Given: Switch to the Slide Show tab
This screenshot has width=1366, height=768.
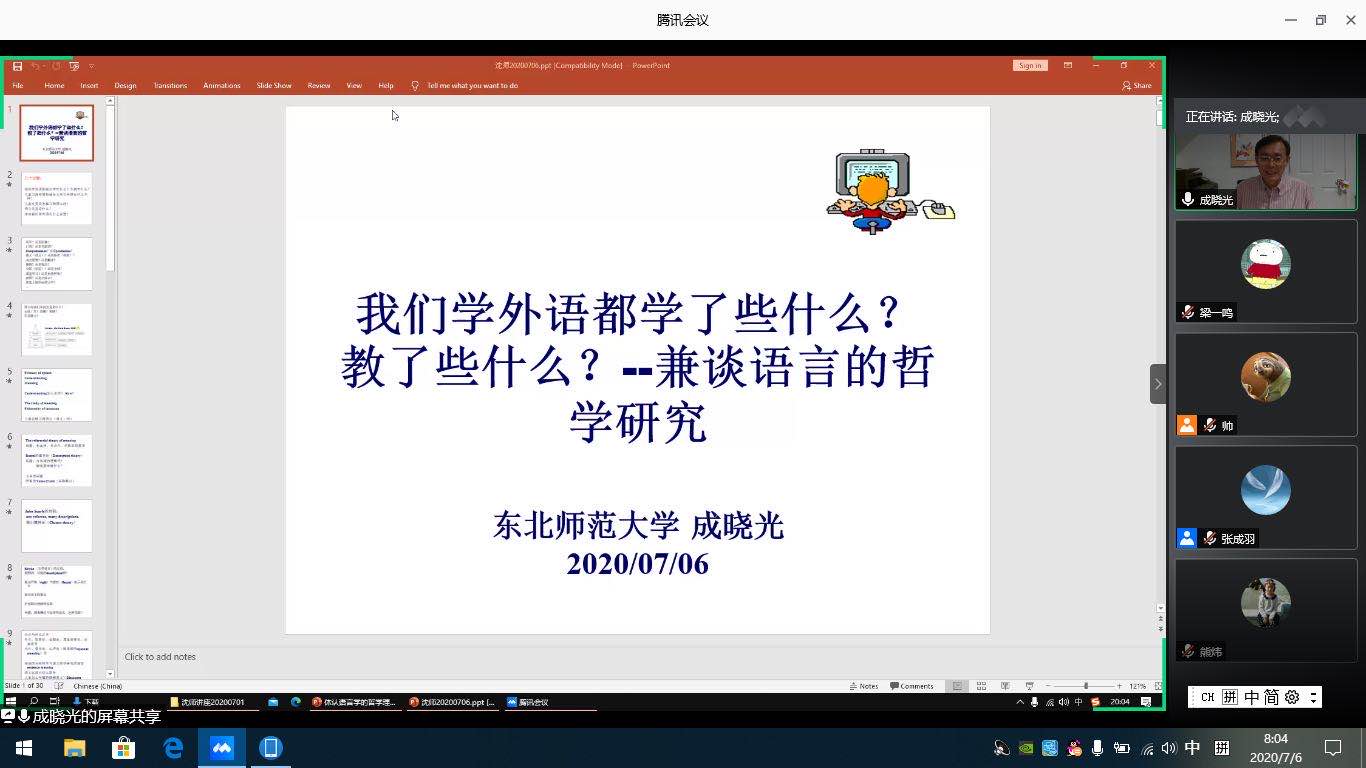Looking at the screenshot, I should (273, 86).
